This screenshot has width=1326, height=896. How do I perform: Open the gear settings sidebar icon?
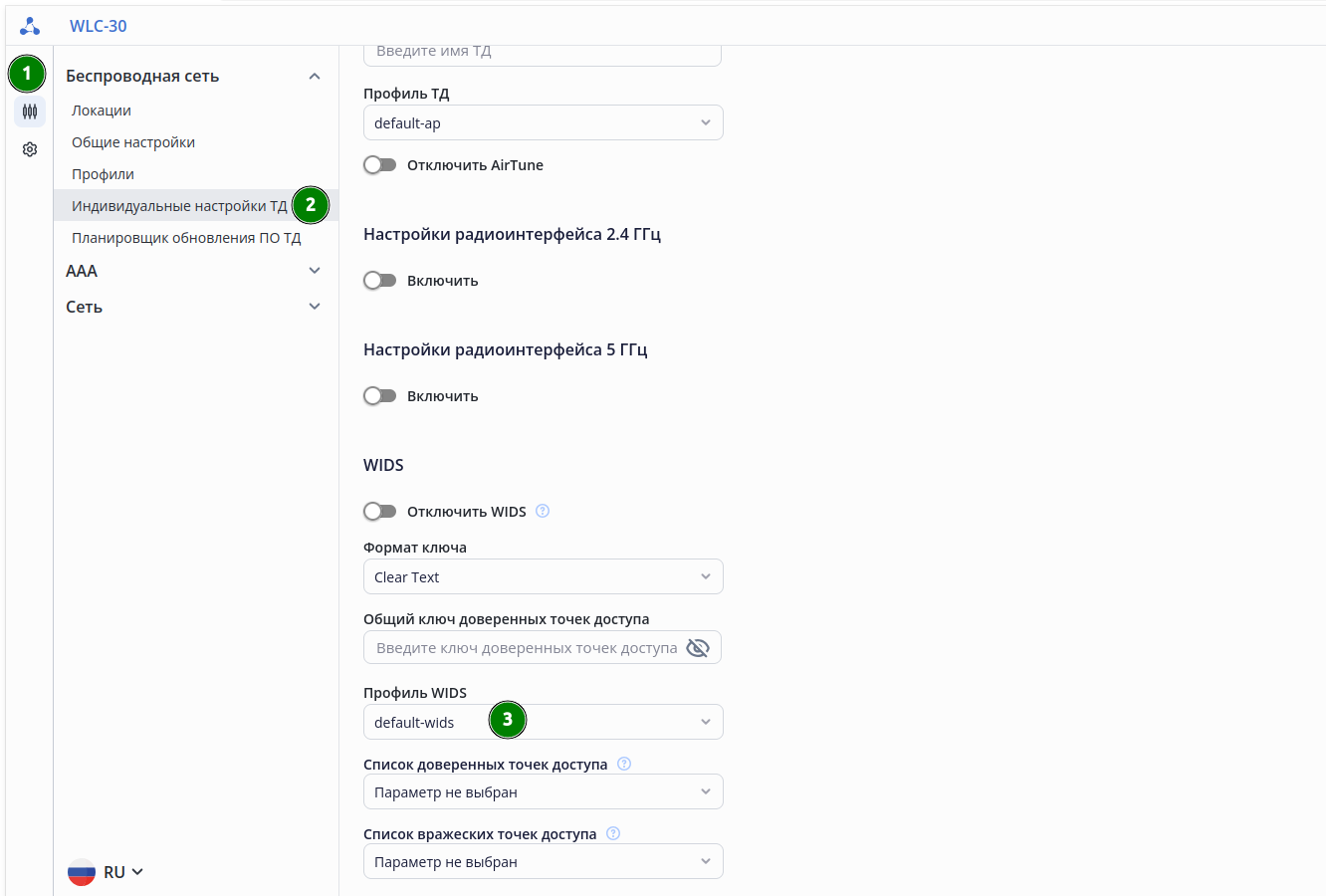[x=30, y=149]
